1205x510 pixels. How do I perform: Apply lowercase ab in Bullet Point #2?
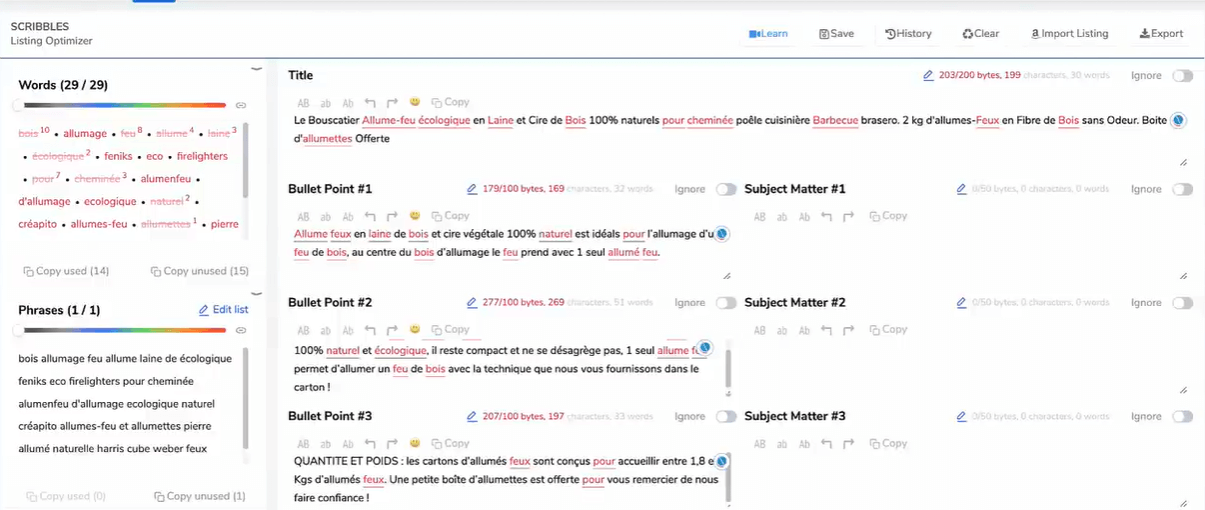pyautogui.click(x=326, y=331)
